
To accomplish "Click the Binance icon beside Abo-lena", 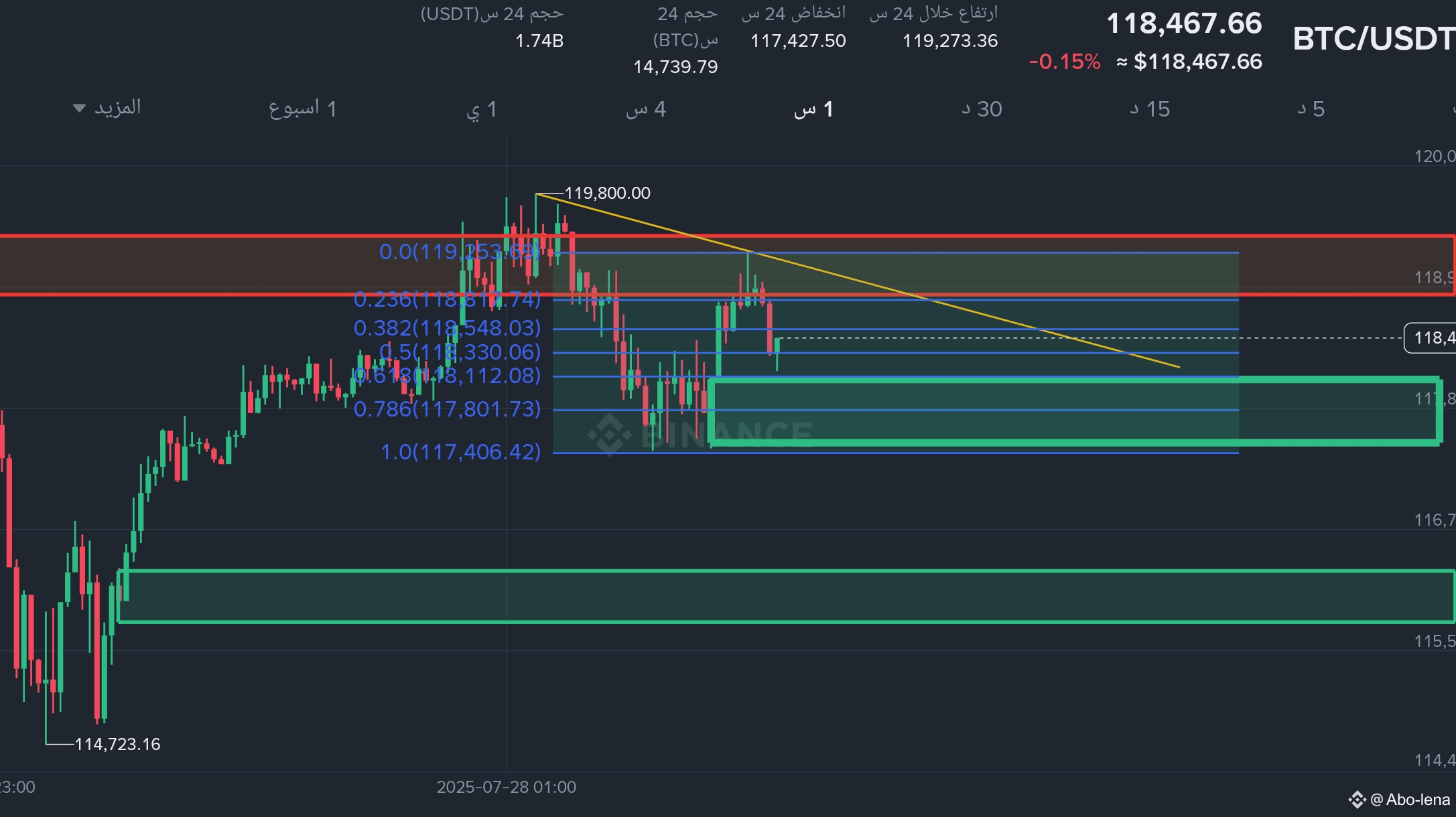I will (1357, 800).
